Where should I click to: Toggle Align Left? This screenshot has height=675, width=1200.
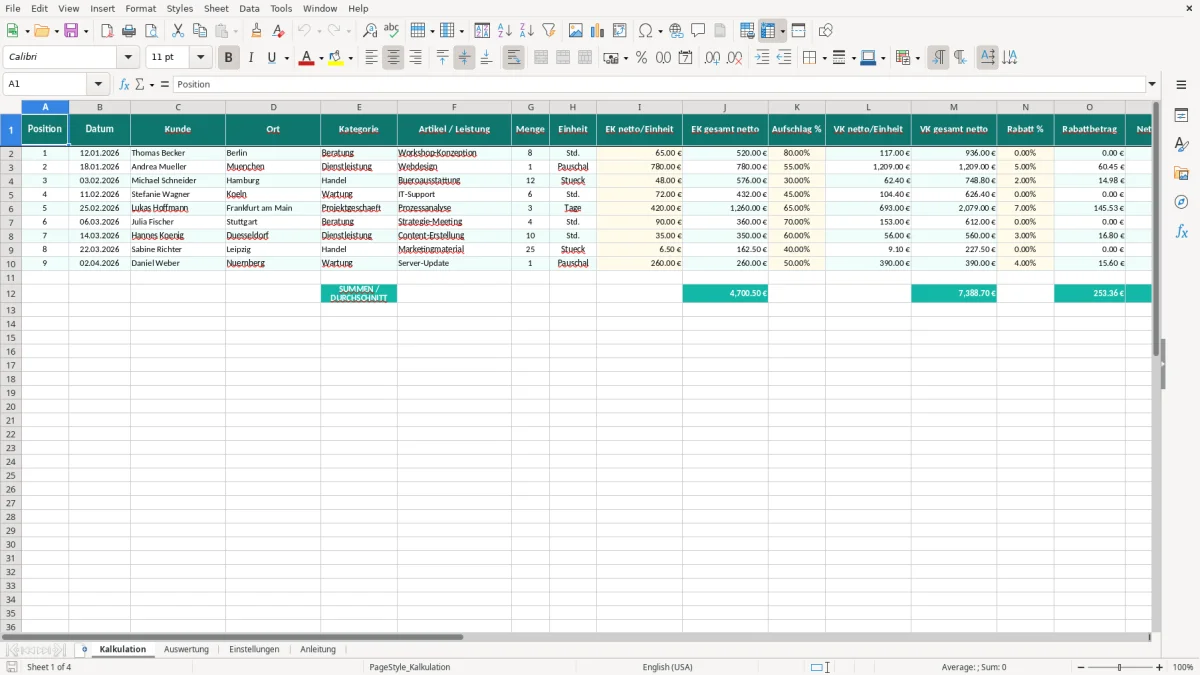click(x=371, y=58)
